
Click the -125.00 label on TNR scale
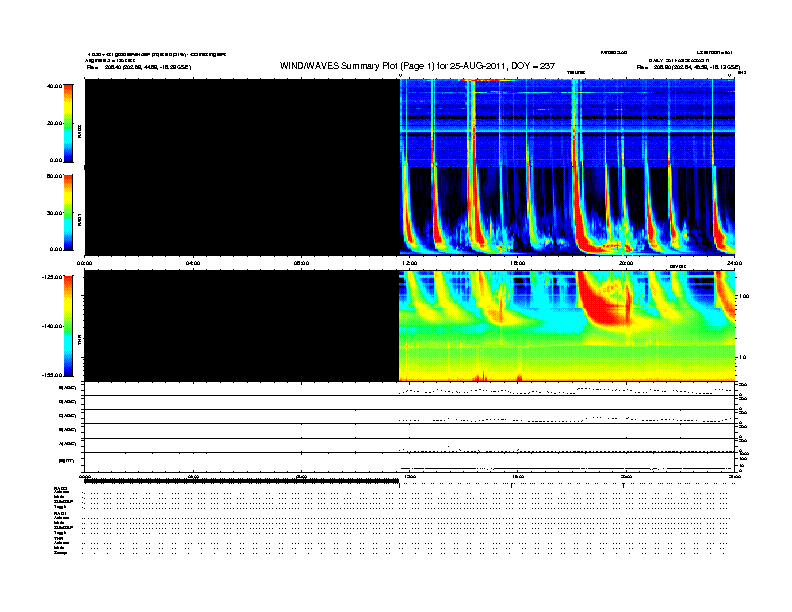coord(52,277)
